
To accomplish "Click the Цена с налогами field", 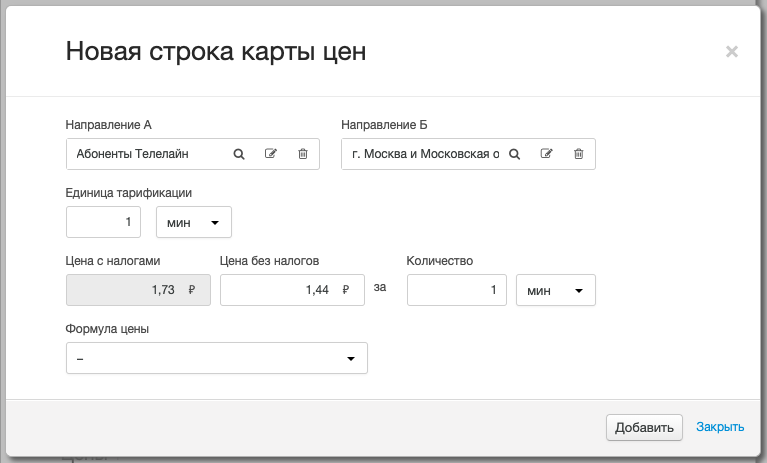I will click(138, 290).
